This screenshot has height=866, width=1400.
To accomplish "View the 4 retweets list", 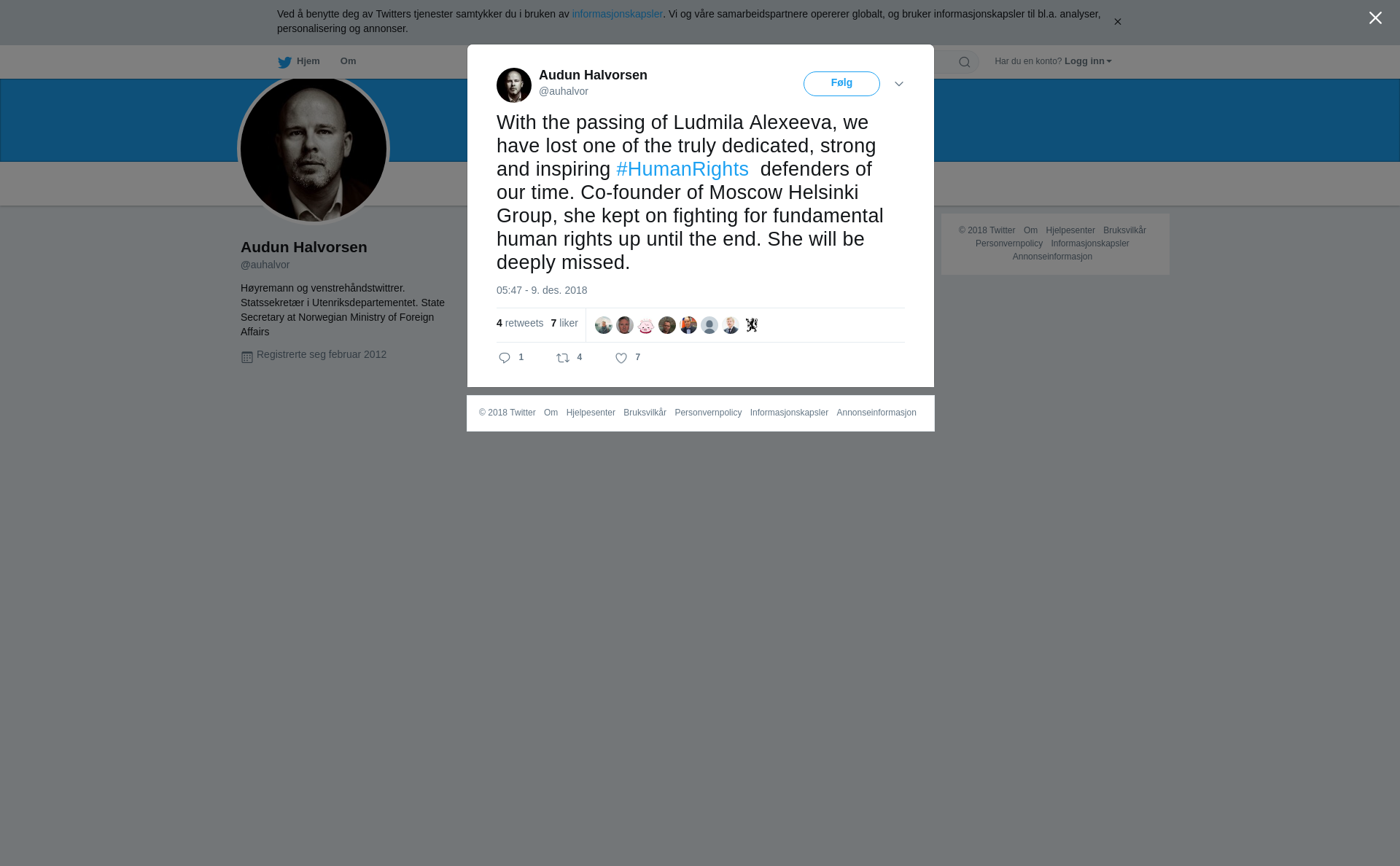I will click(x=520, y=323).
